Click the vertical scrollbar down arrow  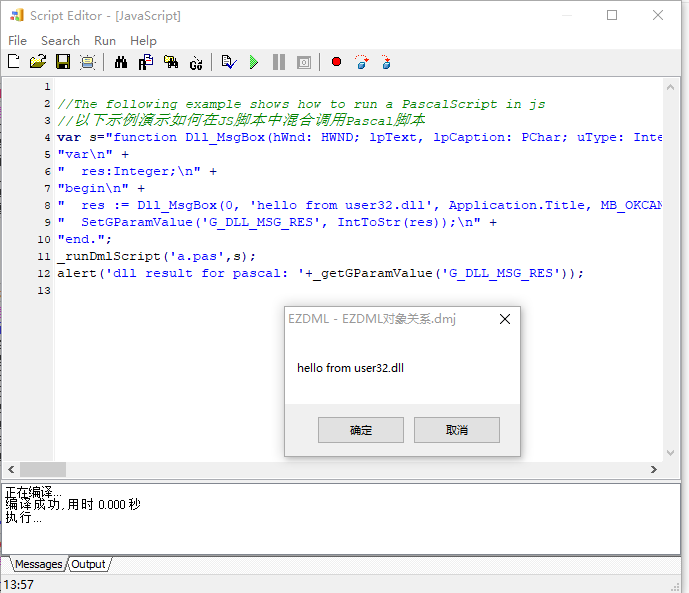pyautogui.click(x=671, y=453)
